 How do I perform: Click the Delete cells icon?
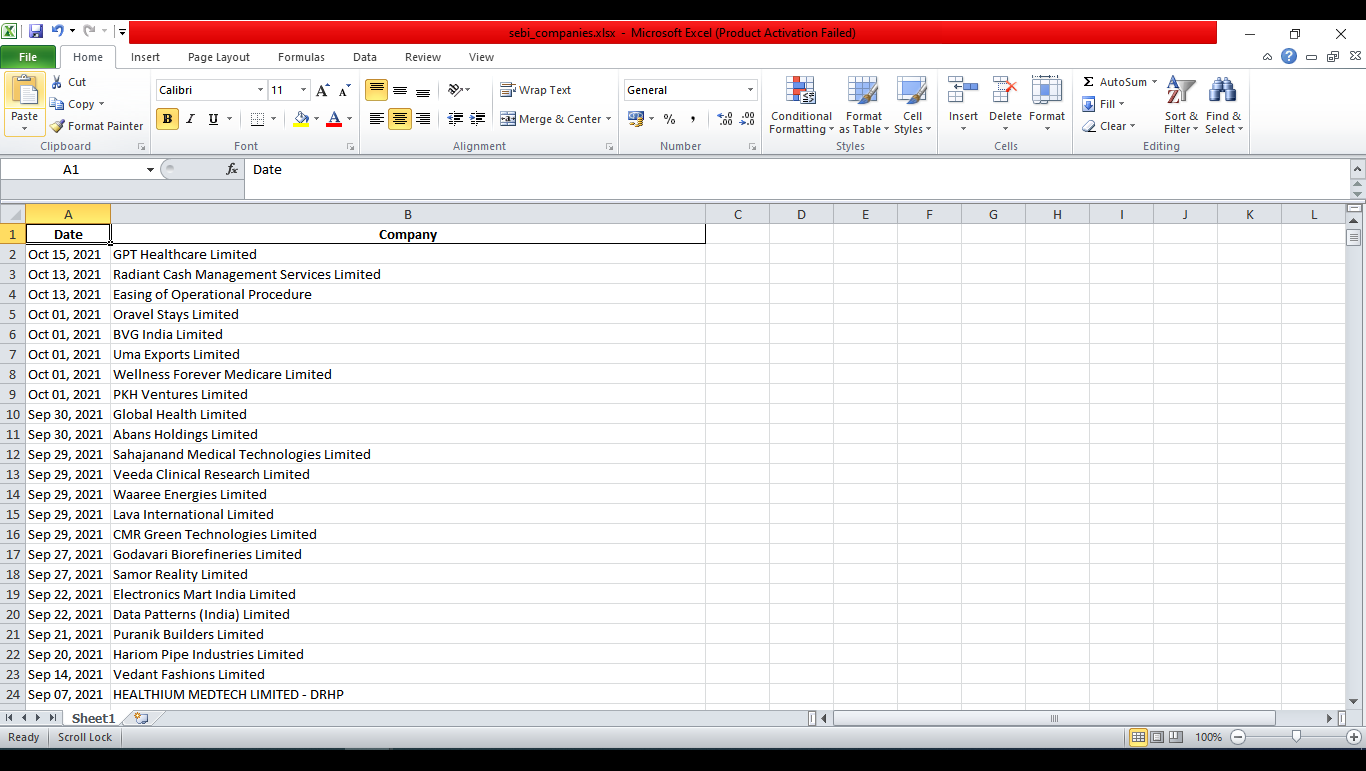tap(1005, 90)
